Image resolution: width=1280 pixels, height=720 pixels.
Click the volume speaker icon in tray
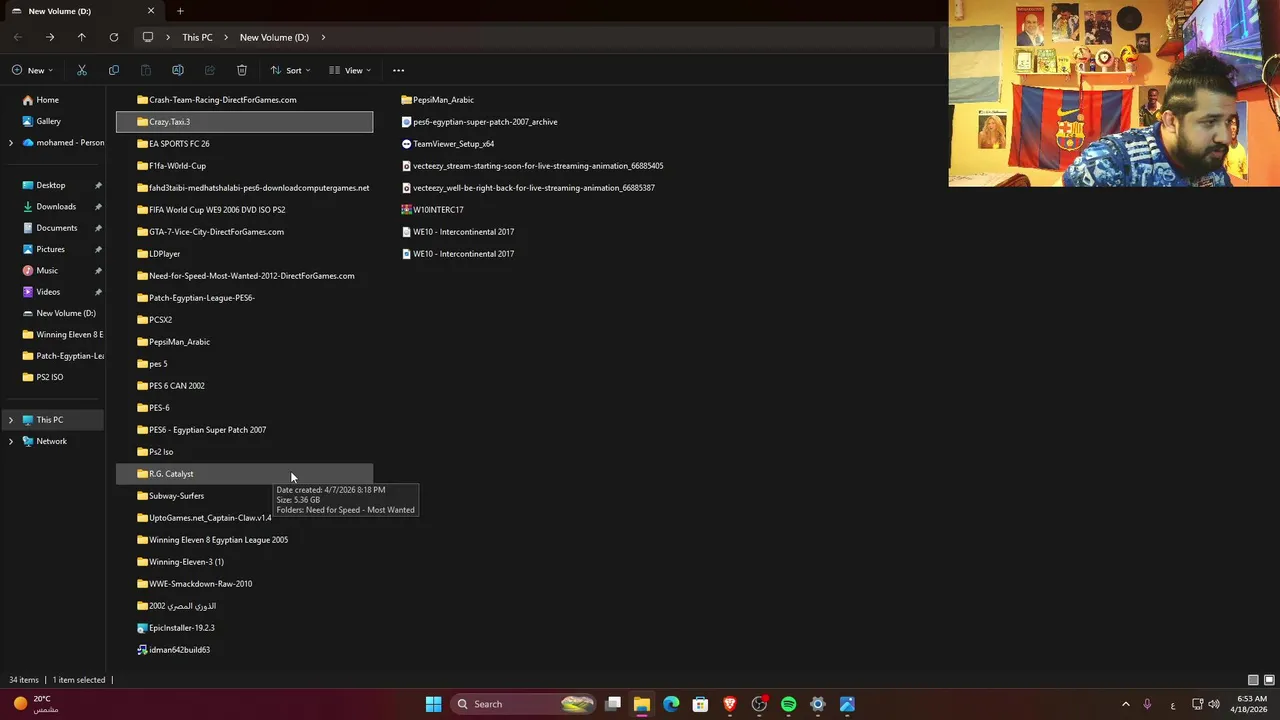point(1214,704)
